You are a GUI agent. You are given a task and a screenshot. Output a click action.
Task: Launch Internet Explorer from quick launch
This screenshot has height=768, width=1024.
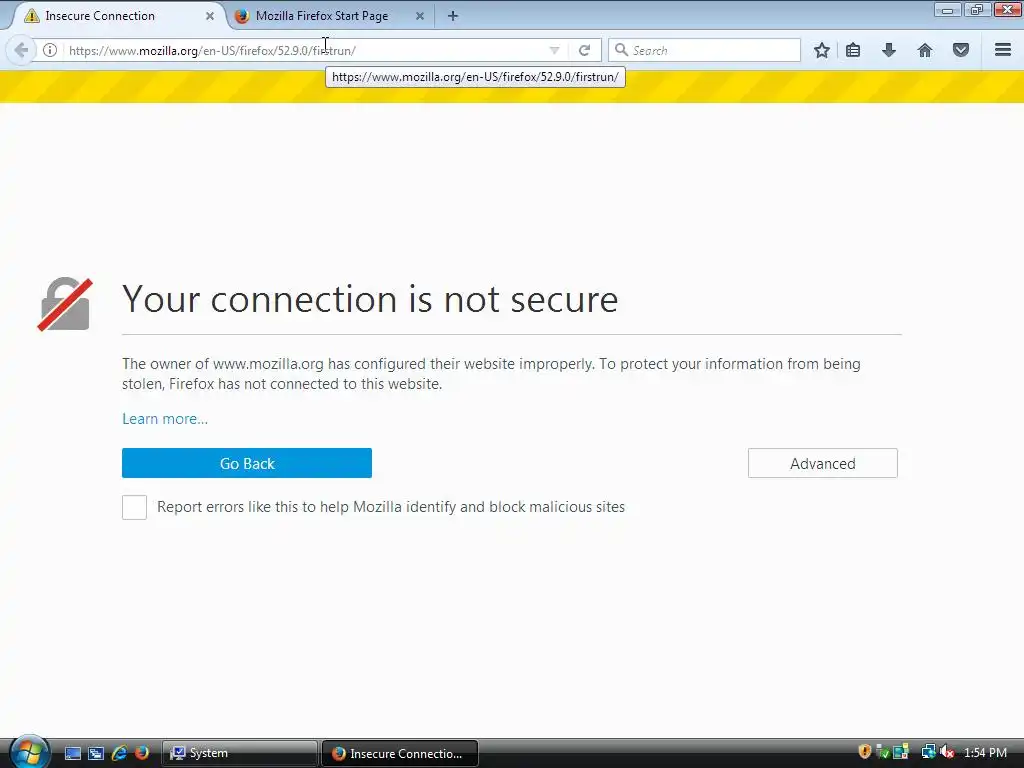[x=119, y=753]
